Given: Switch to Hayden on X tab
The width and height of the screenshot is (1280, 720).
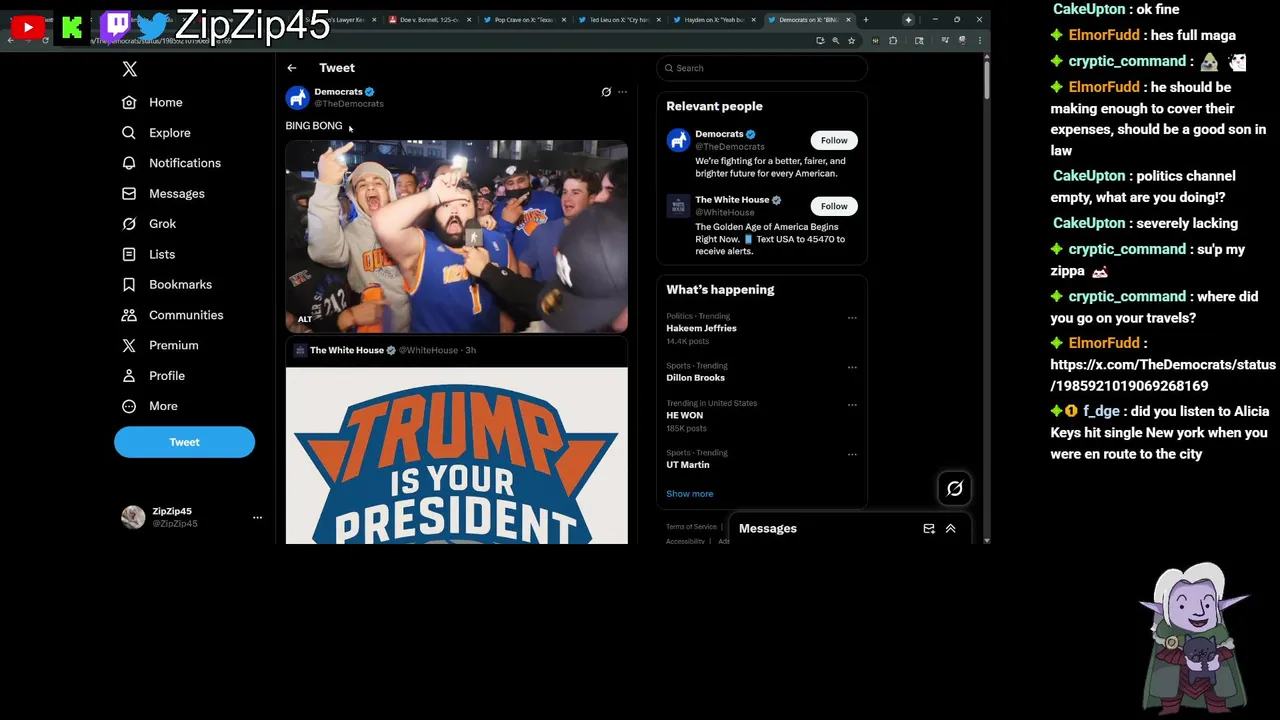Looking at the screenshot, I should pyautogui.click(x=713, y=20).
